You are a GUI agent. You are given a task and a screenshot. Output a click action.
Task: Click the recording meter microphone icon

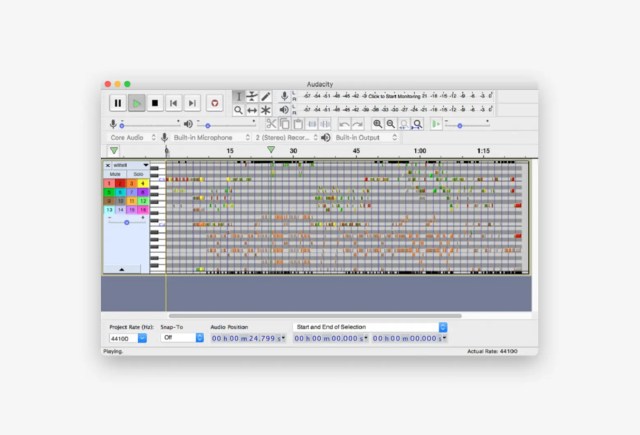(284, 96)
